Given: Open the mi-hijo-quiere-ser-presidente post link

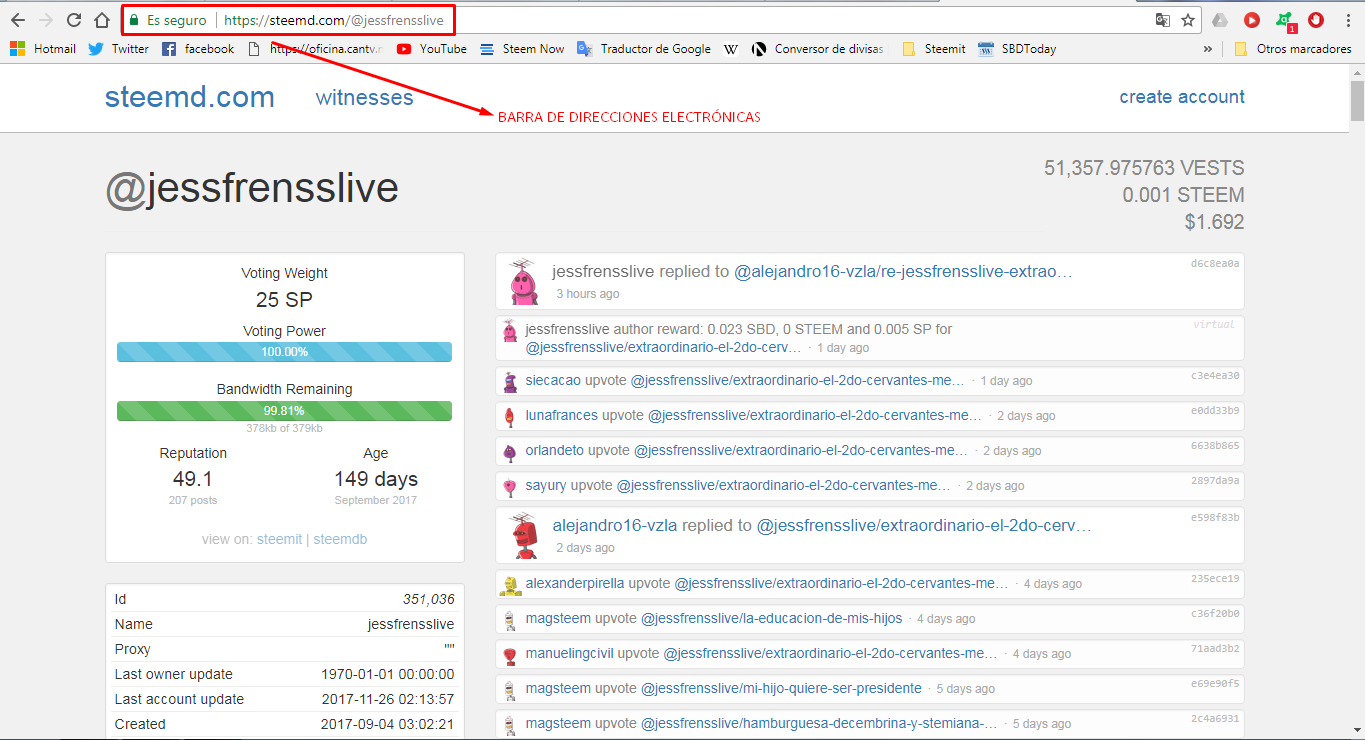Looking at the screenshot, I should [781, 688].
